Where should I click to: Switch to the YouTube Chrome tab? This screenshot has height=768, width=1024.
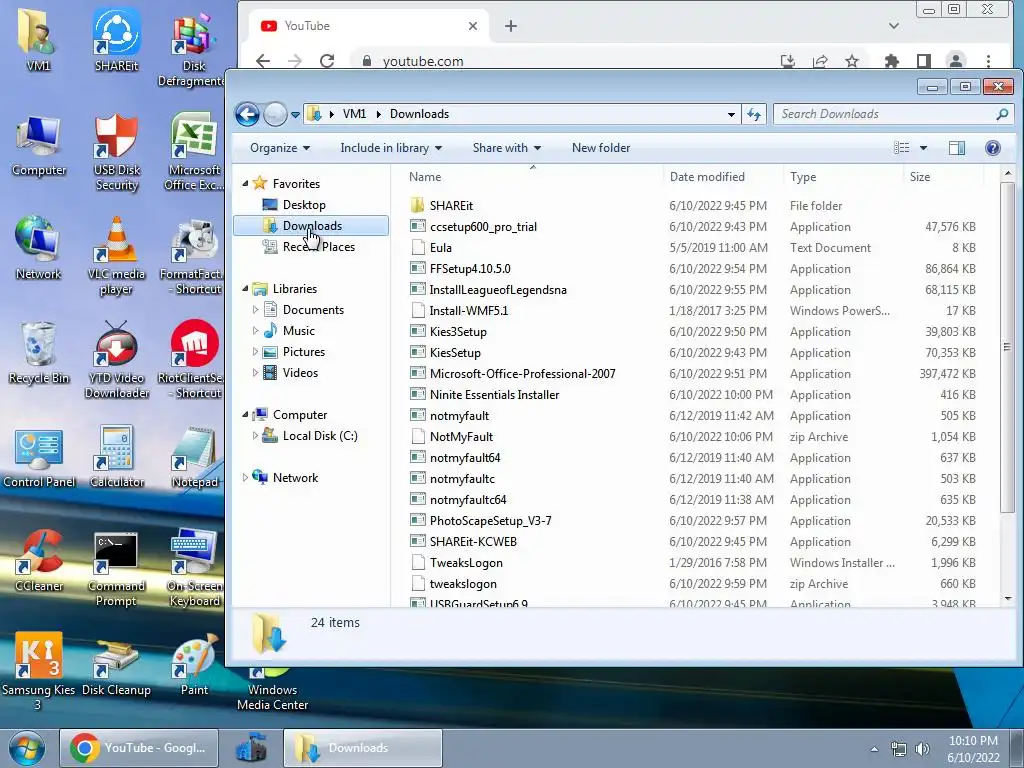[x=368, y=26]
